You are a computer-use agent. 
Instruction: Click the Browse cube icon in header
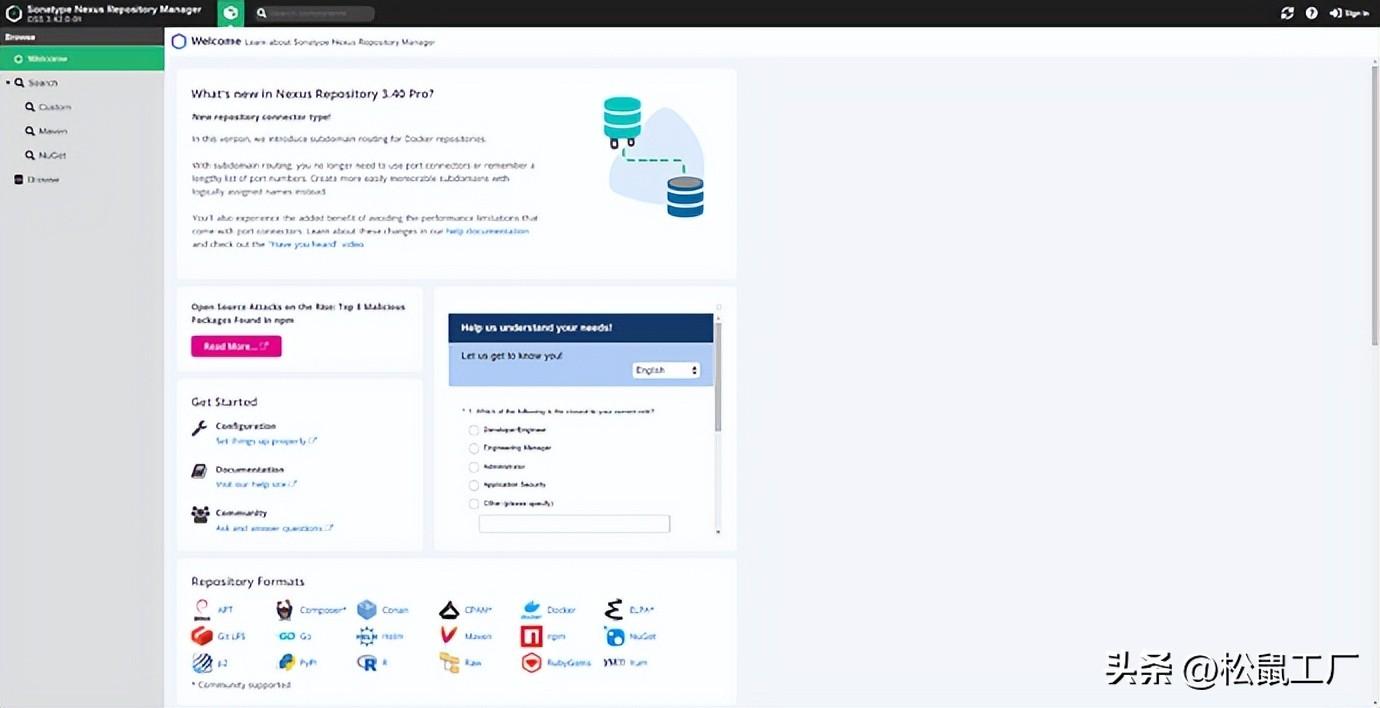[x=231, y=13]
